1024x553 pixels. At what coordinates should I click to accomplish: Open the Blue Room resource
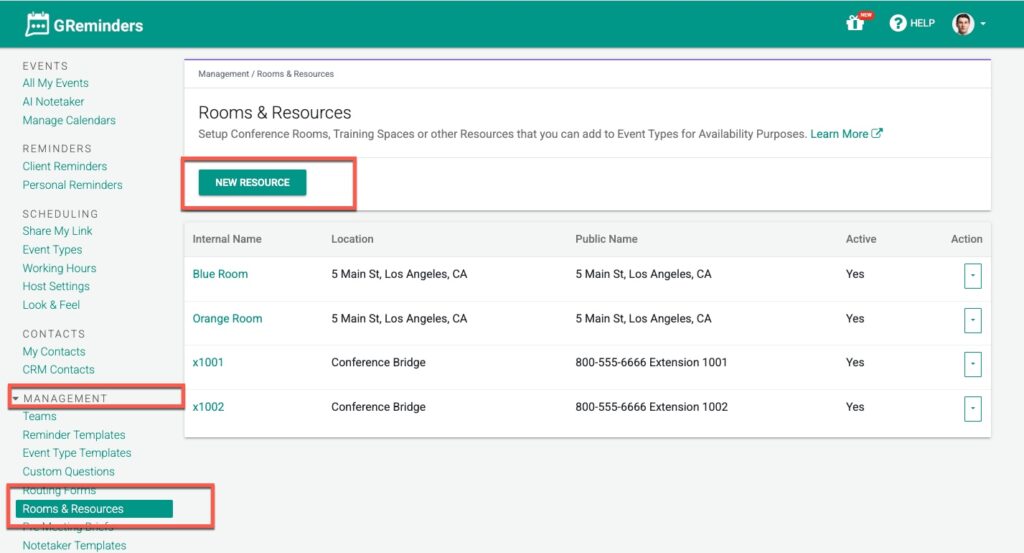tap(220, 274)
